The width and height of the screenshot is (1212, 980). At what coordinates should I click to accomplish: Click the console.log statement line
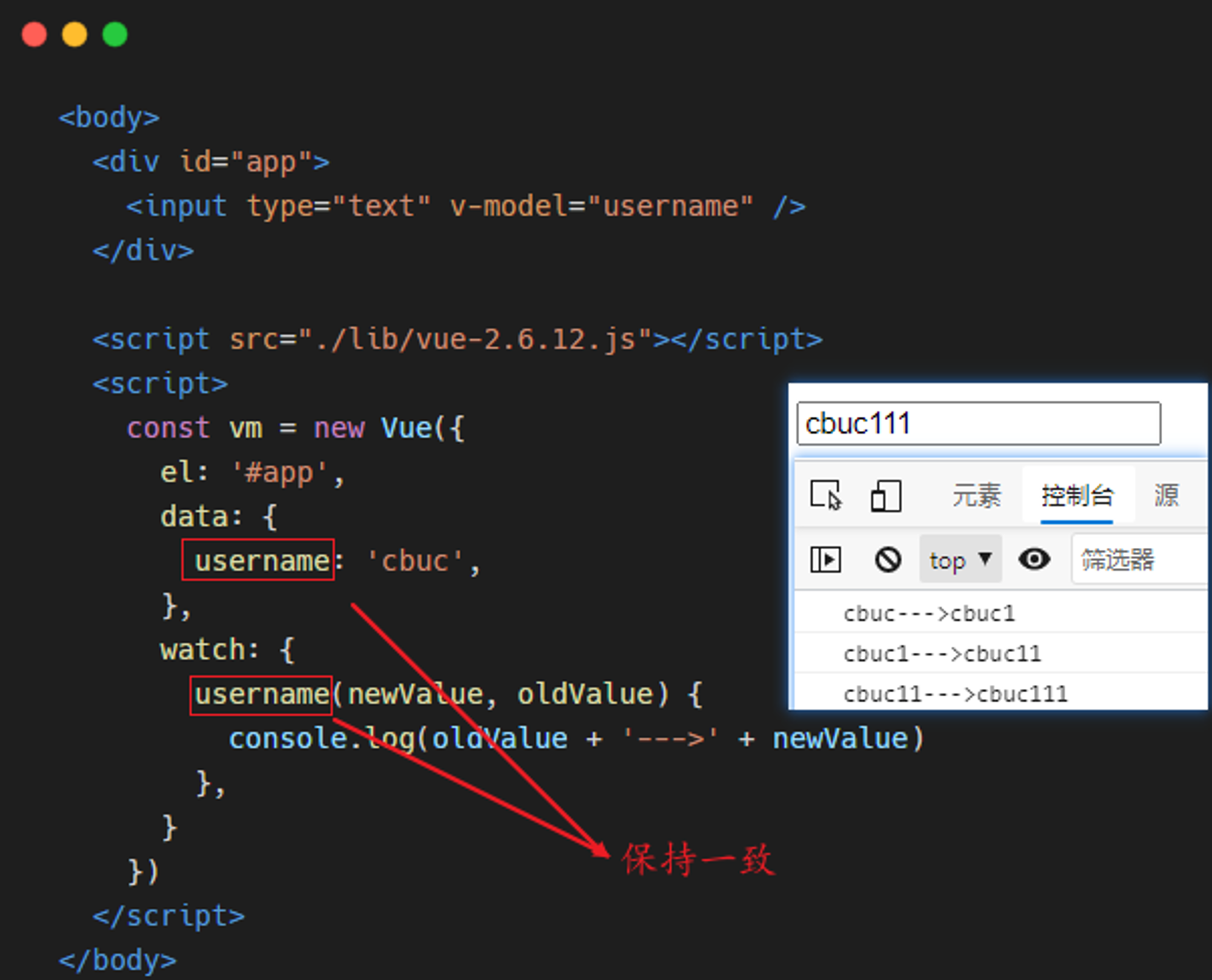[576, 739]
